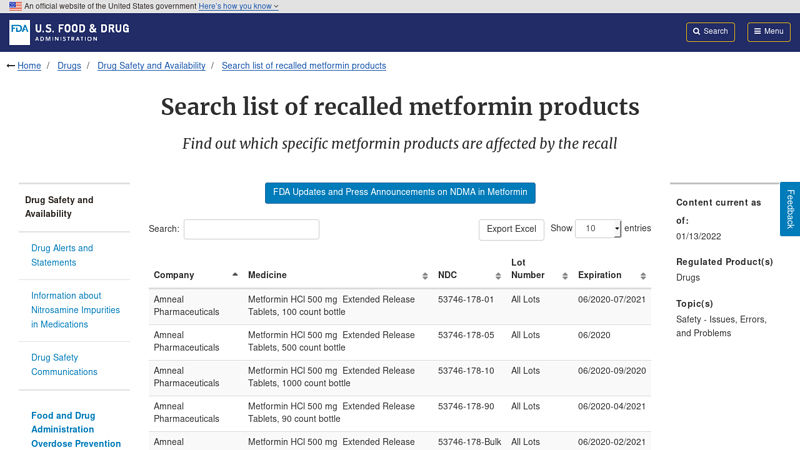Click Search list of recalled metformin breadcrumb

click(304, 66)
